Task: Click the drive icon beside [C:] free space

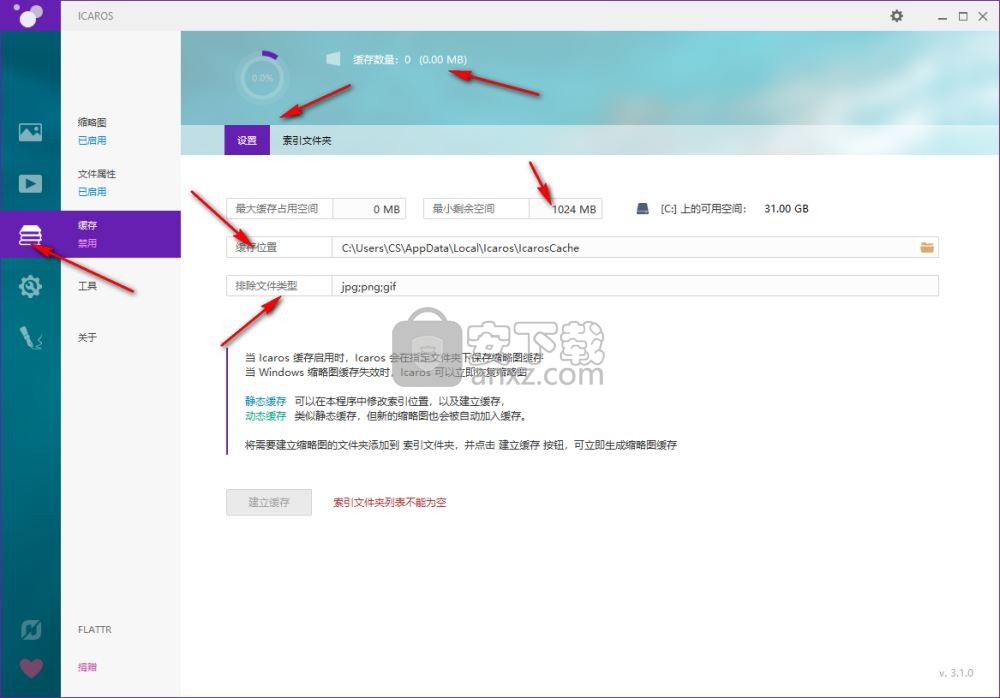Action: click(643, 209)
